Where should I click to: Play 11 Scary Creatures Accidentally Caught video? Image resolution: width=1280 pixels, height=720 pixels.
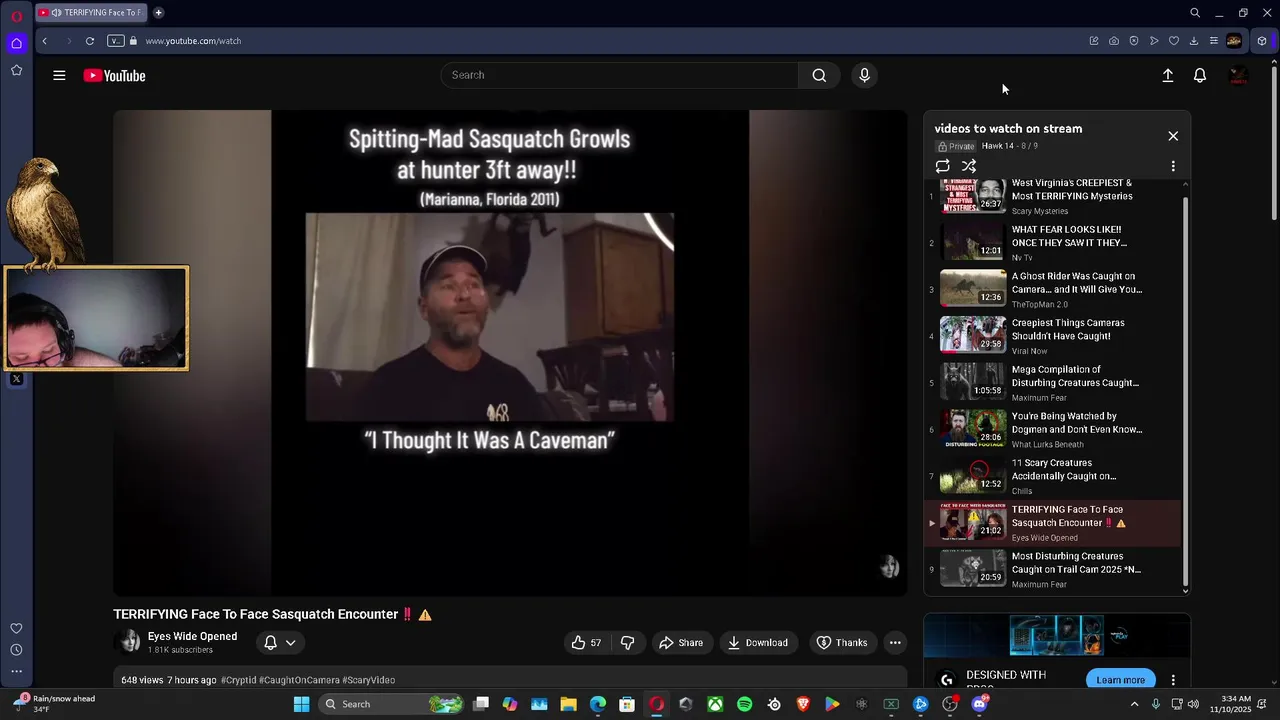pos(1052,476)
